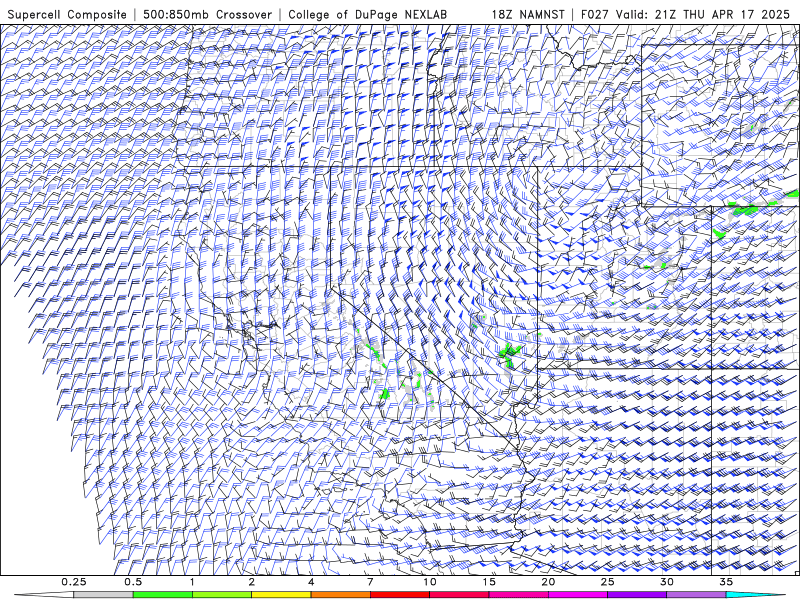The image size is (800, 600).
Task: Click the gray 0.25–0.5 color bar segment
Action: [103, 595]
